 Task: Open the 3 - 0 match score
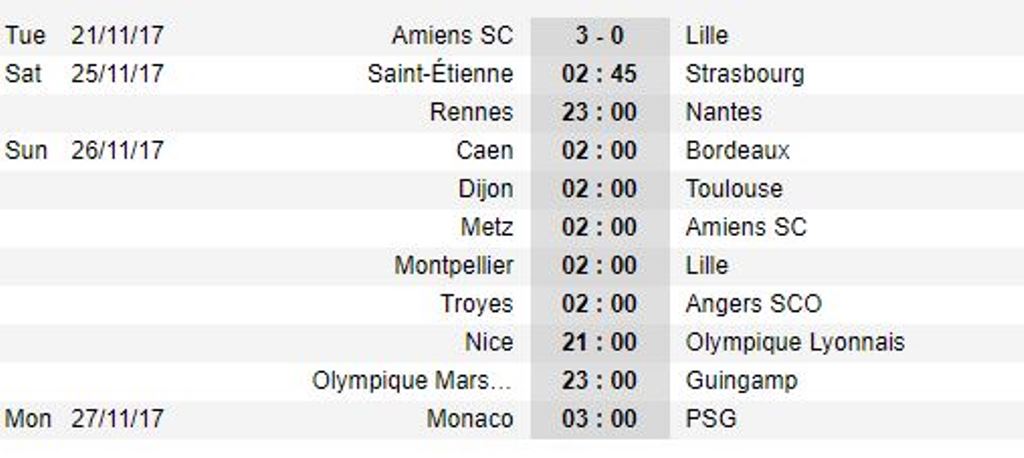coord(600,35)
